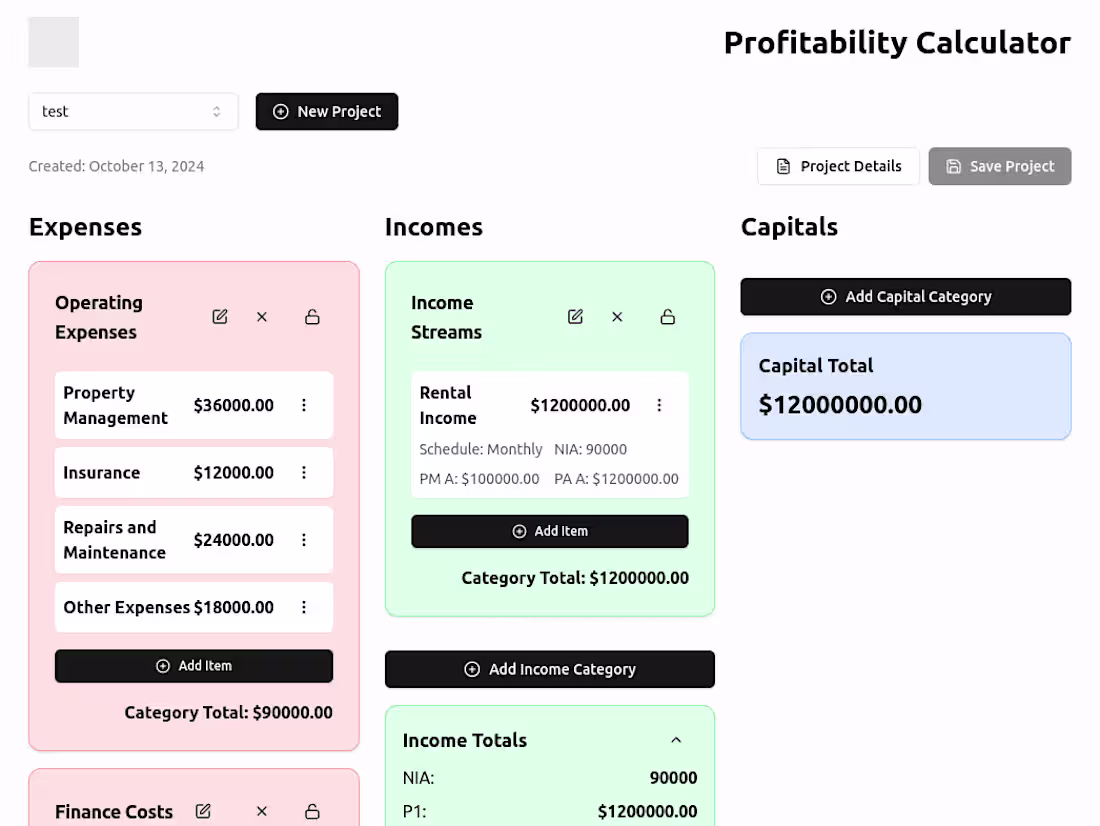
Task: Edit the Income Streams category name
Action: (x=575, y=317)
